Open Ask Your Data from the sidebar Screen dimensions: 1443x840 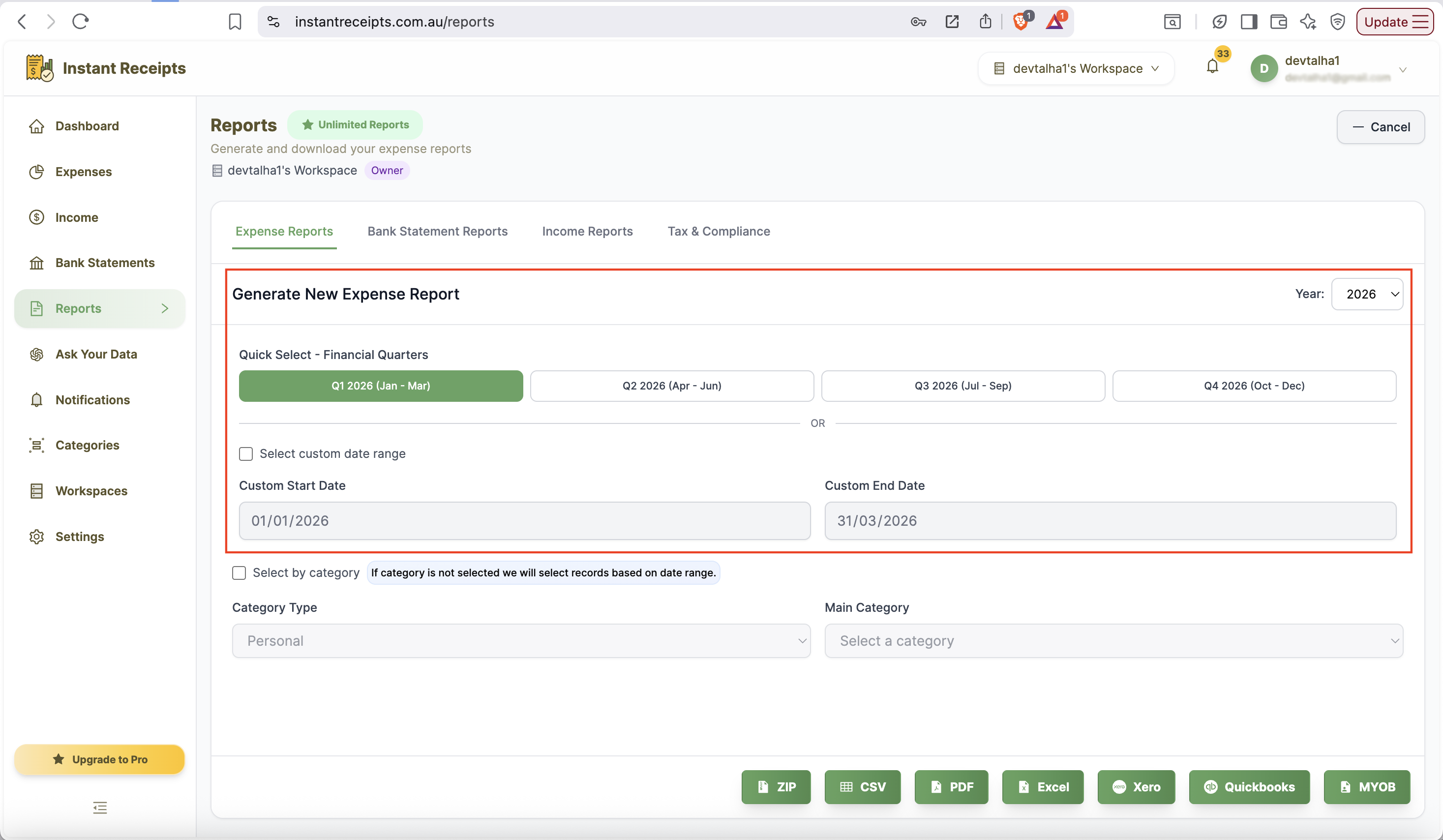click(100, 355)
